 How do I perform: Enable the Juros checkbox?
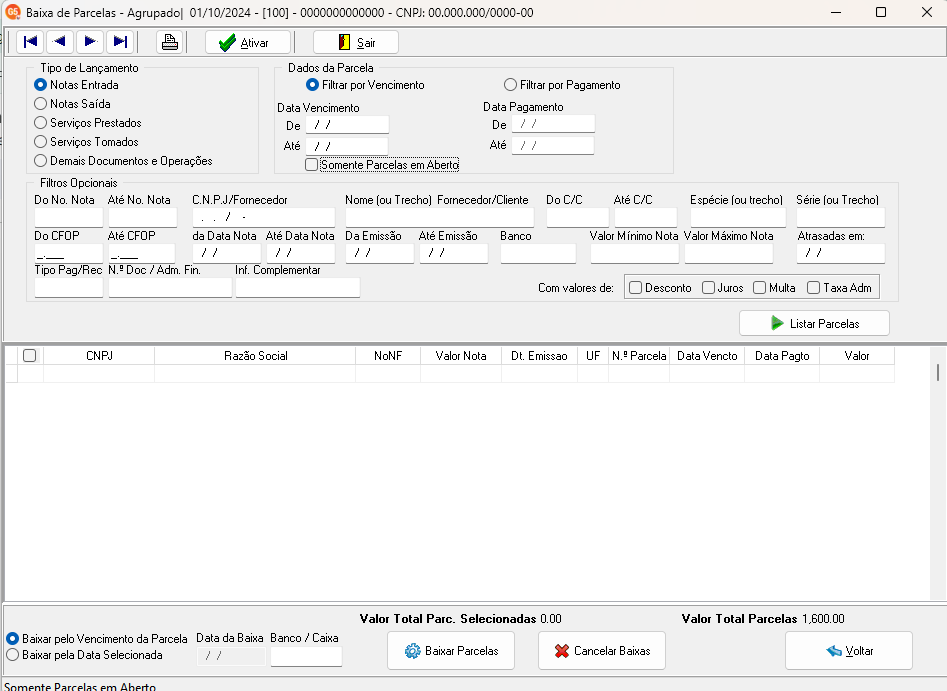[708, 288]
